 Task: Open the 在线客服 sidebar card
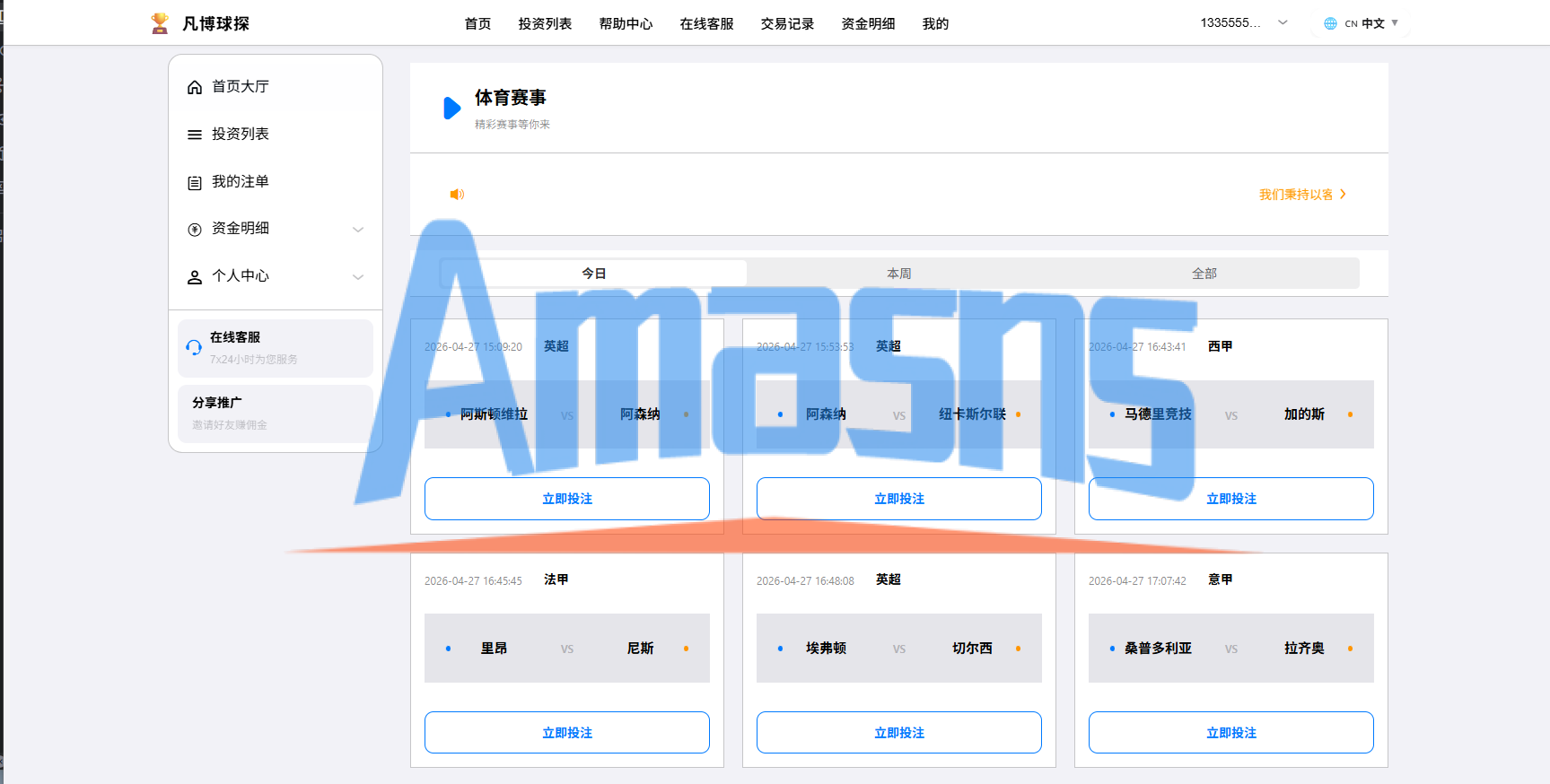point(276,348)
